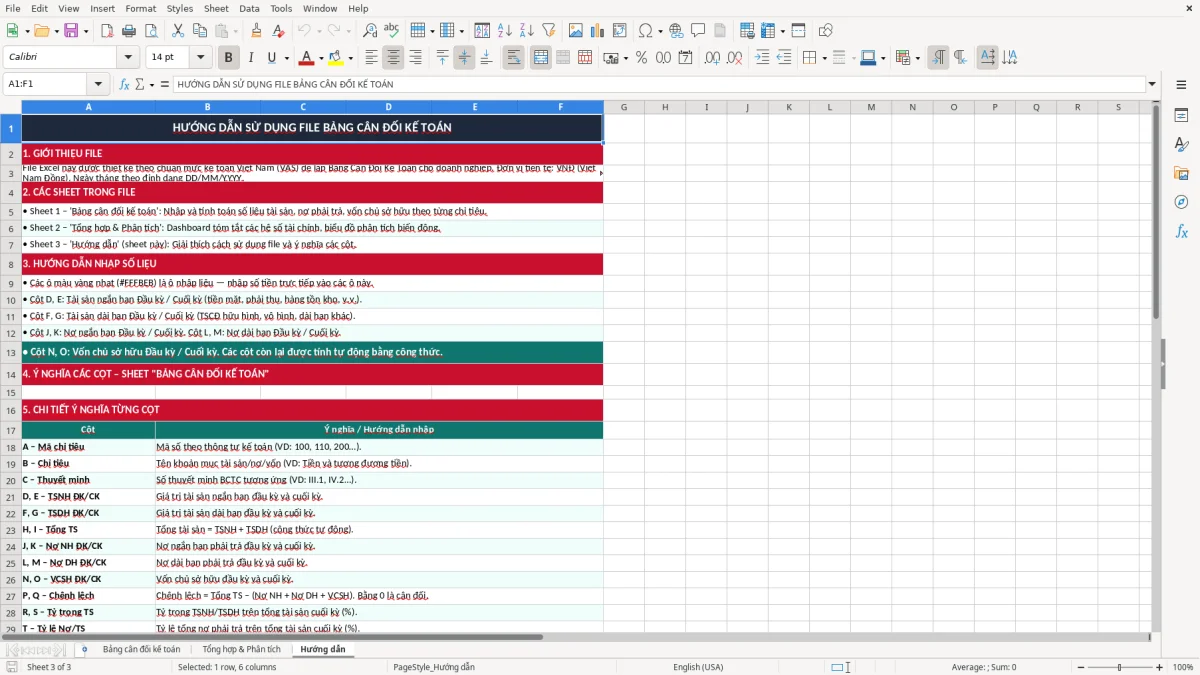Cut the selected cells
This screenshot has width=1200, height=675.
tap(178, 31)
